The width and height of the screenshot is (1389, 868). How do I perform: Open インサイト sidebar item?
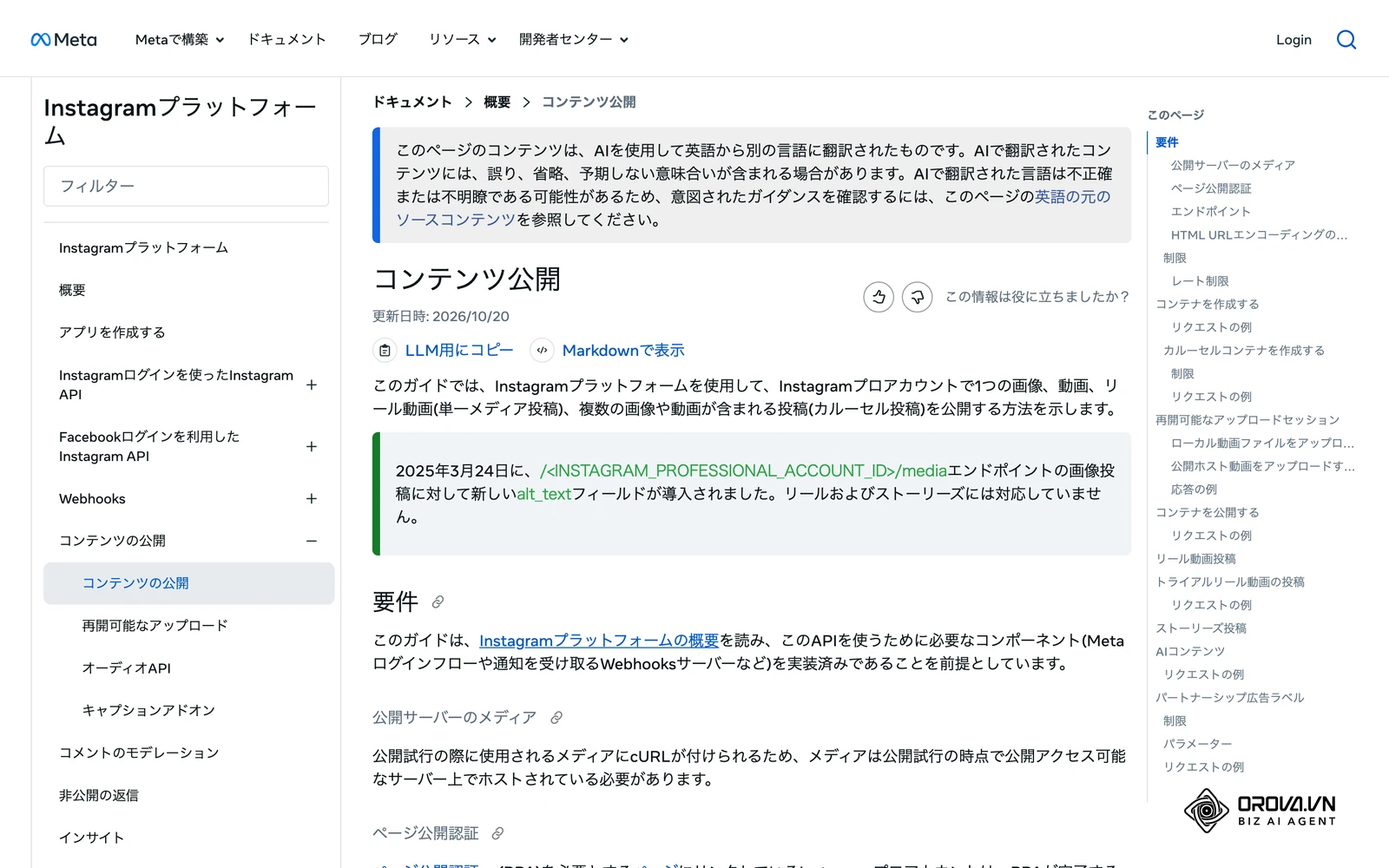91,838
